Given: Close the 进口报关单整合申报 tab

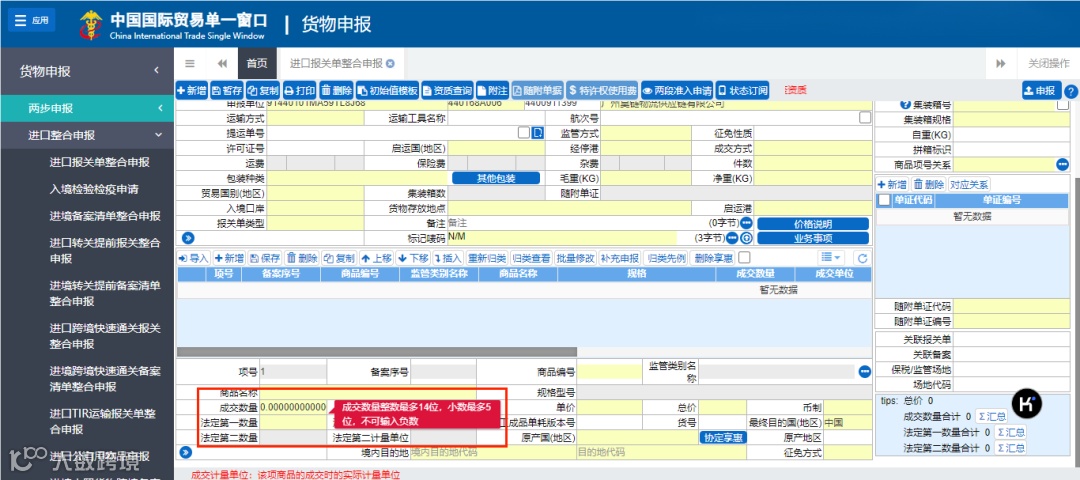Looking at the screenshot, I should click(x=391, y=63).
